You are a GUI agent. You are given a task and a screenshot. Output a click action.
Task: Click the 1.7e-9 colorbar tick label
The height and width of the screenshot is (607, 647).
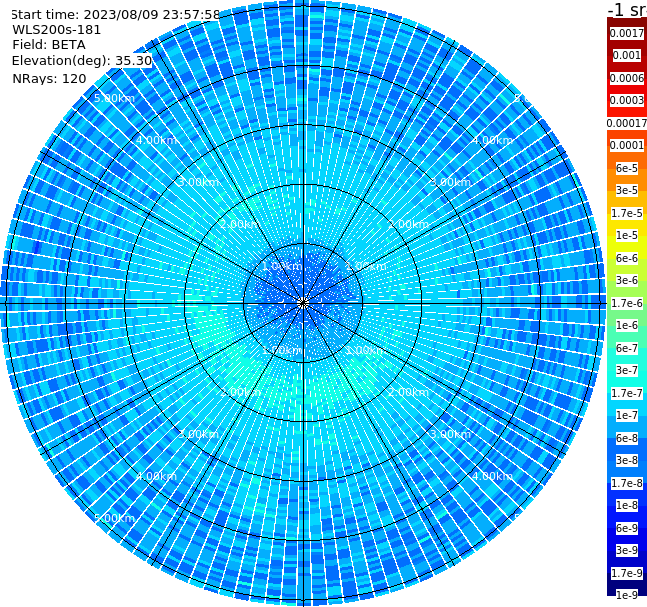627,573
